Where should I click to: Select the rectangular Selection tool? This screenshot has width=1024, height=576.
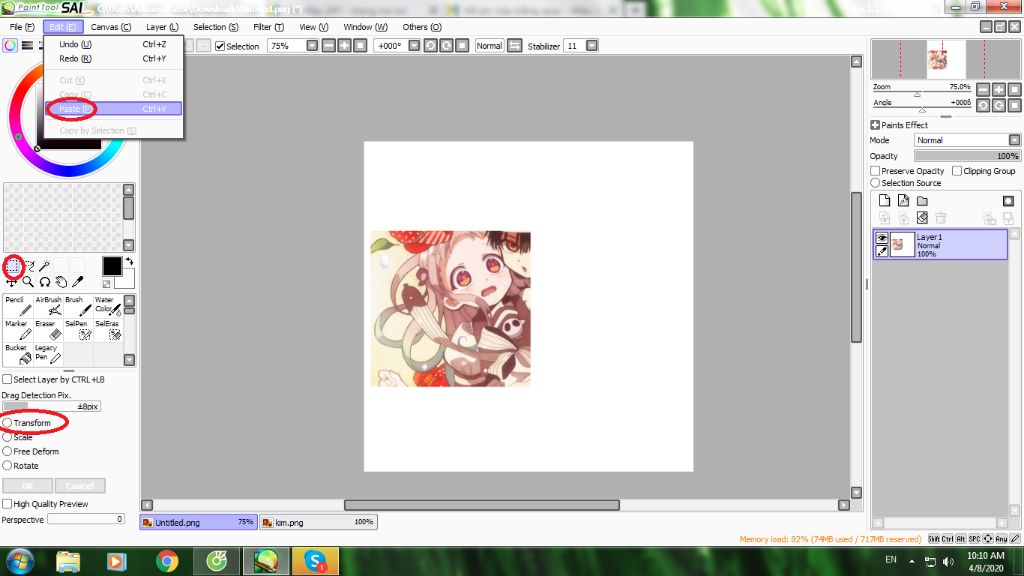(13, 266)
